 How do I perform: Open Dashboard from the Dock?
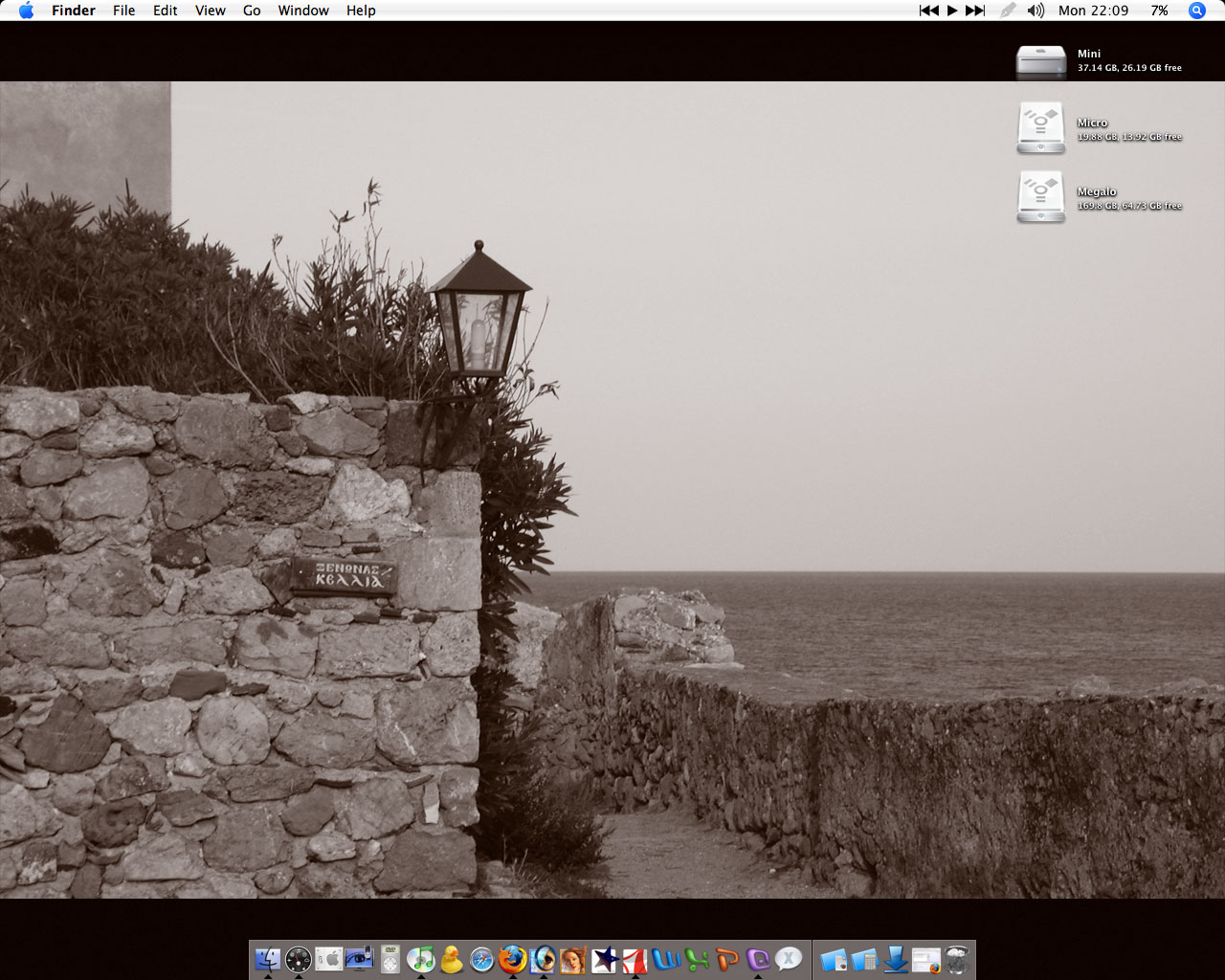pyautogui.click(x=299, y=959)
